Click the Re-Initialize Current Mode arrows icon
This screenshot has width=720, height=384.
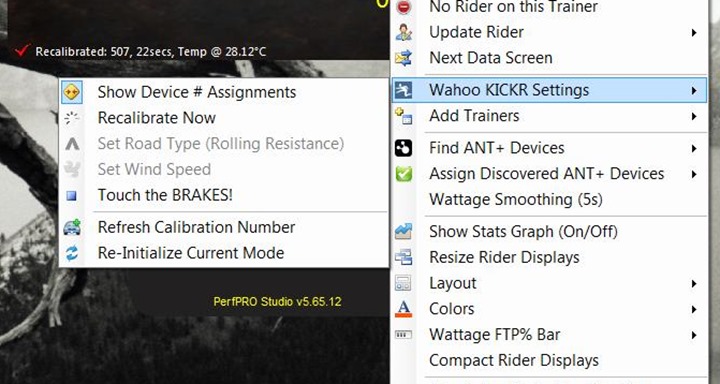(x=72, y=253)
